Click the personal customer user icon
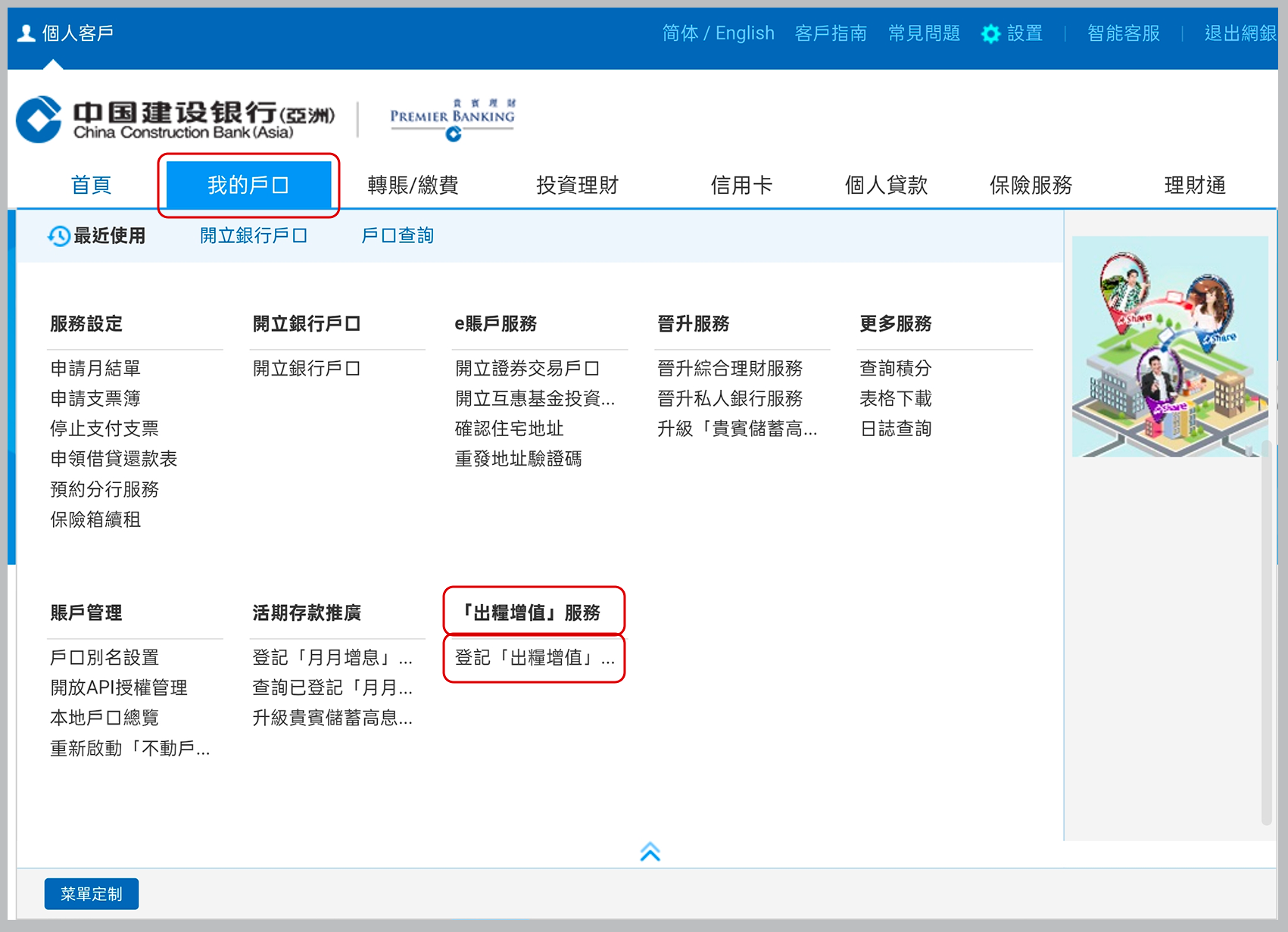 (x=27, y=33)
